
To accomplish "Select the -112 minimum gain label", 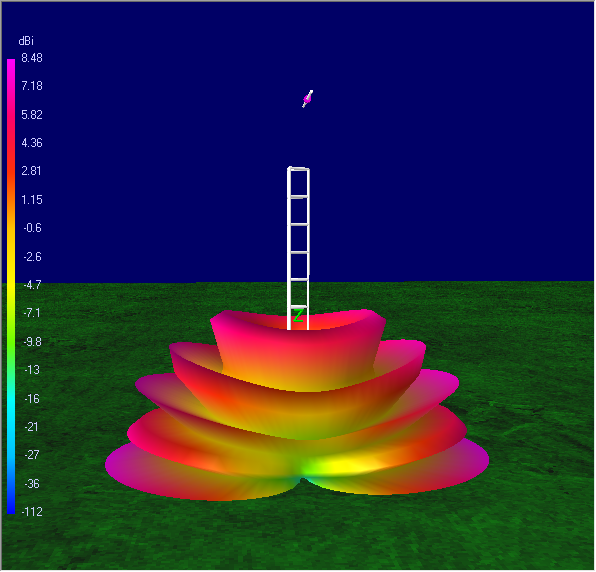I will (32, 512).
